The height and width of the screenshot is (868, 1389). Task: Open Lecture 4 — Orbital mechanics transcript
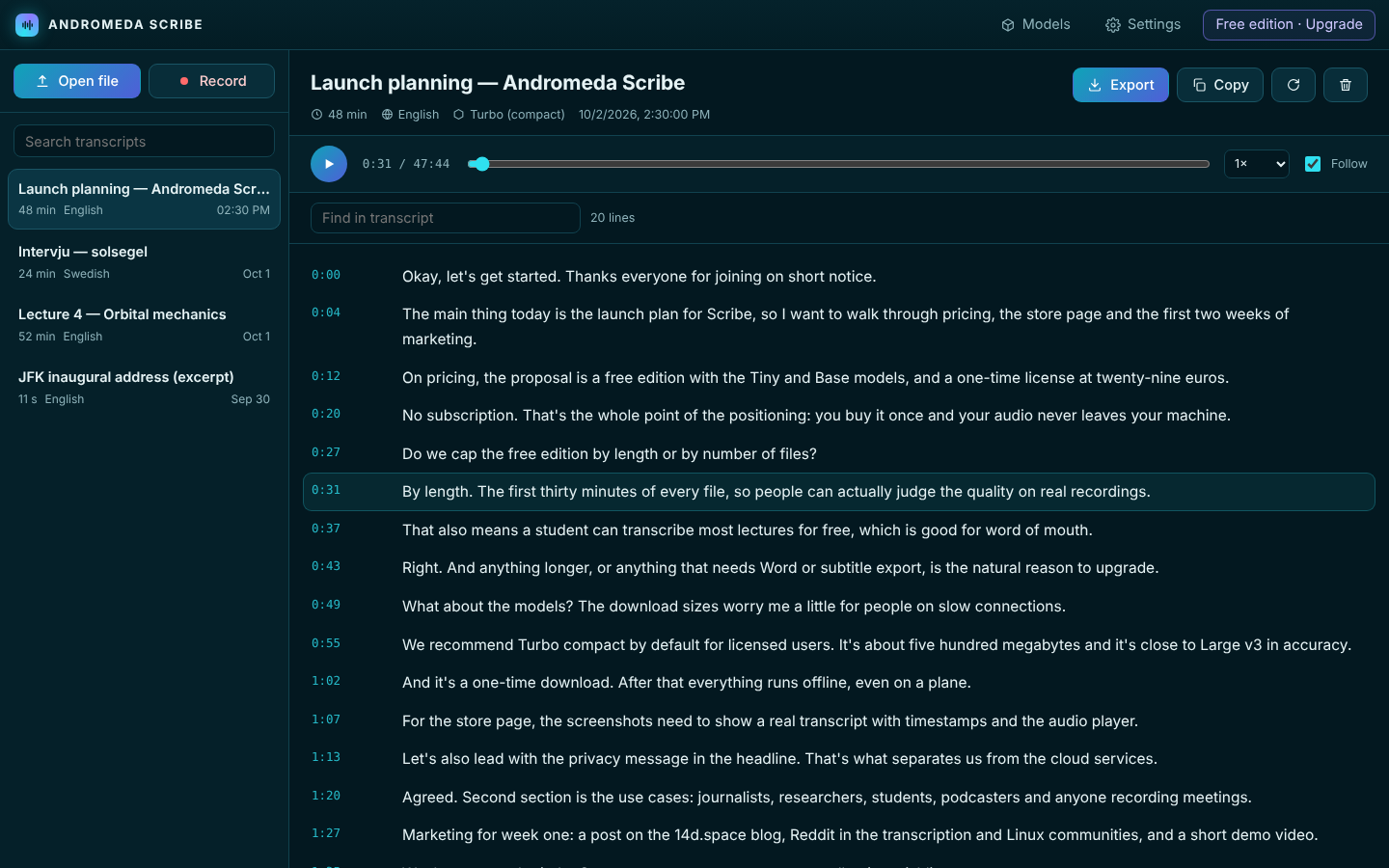(144, 324)
